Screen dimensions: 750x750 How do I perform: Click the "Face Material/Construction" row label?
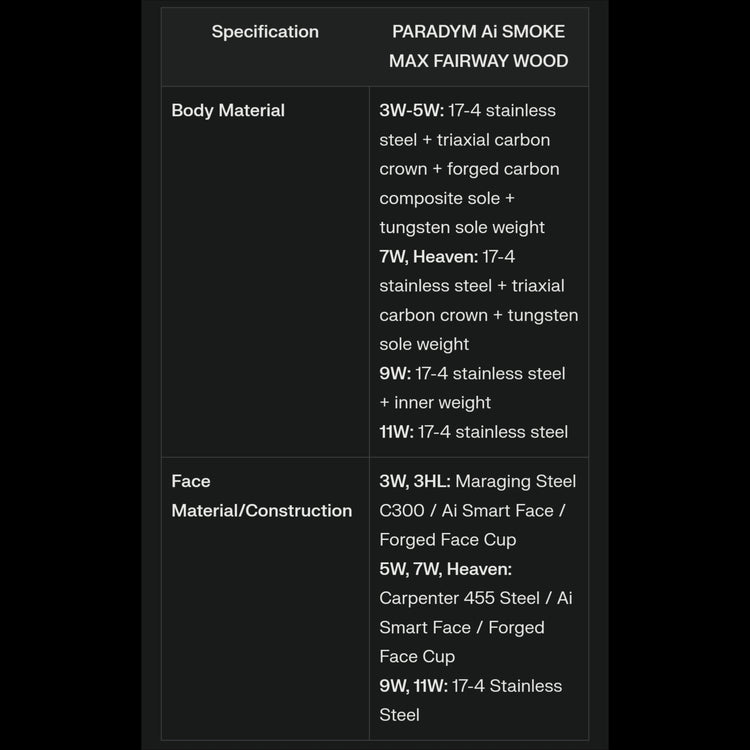click(x=261, y=496)
